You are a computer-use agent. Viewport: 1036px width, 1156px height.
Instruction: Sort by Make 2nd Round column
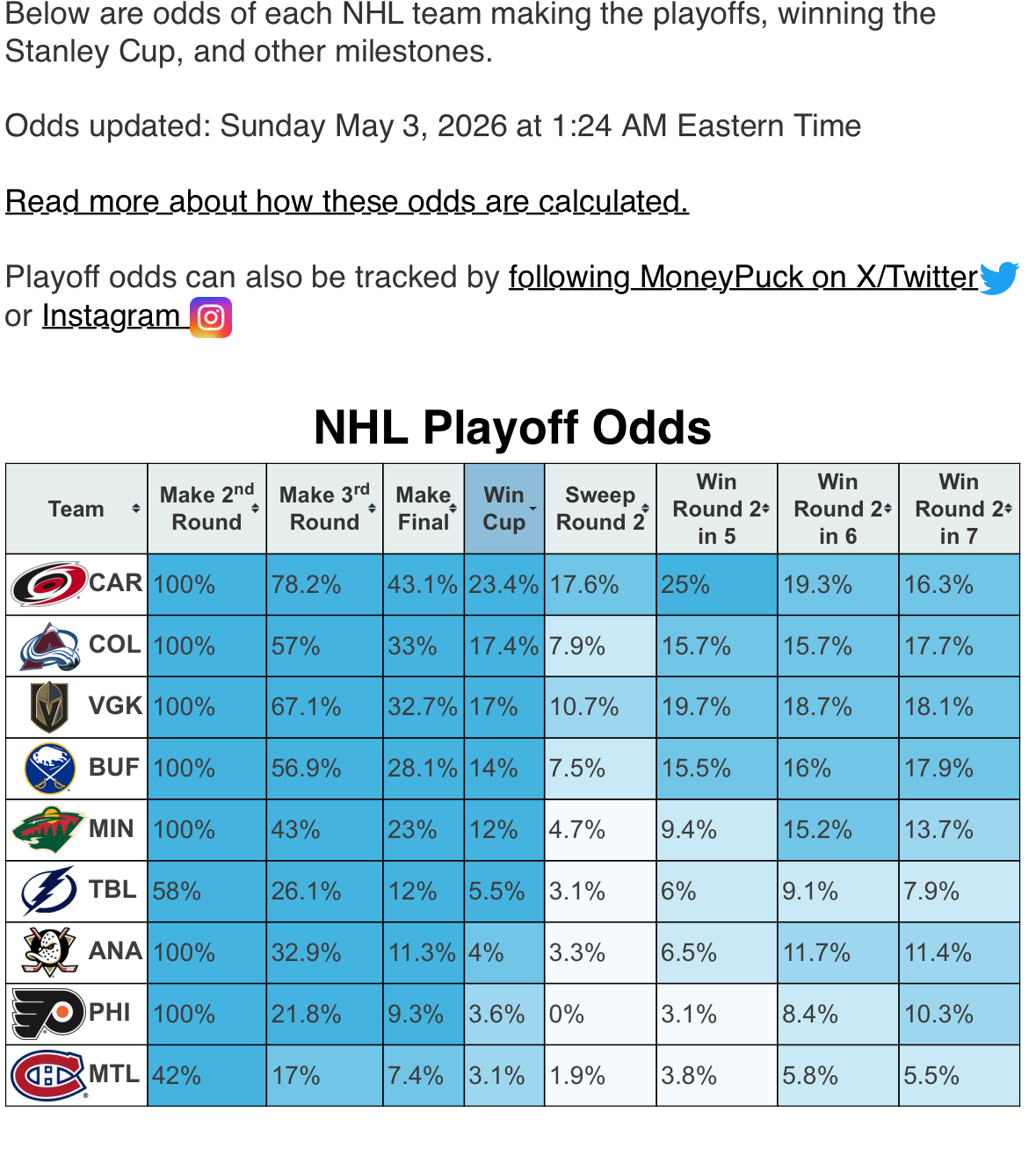pos(206,509)
